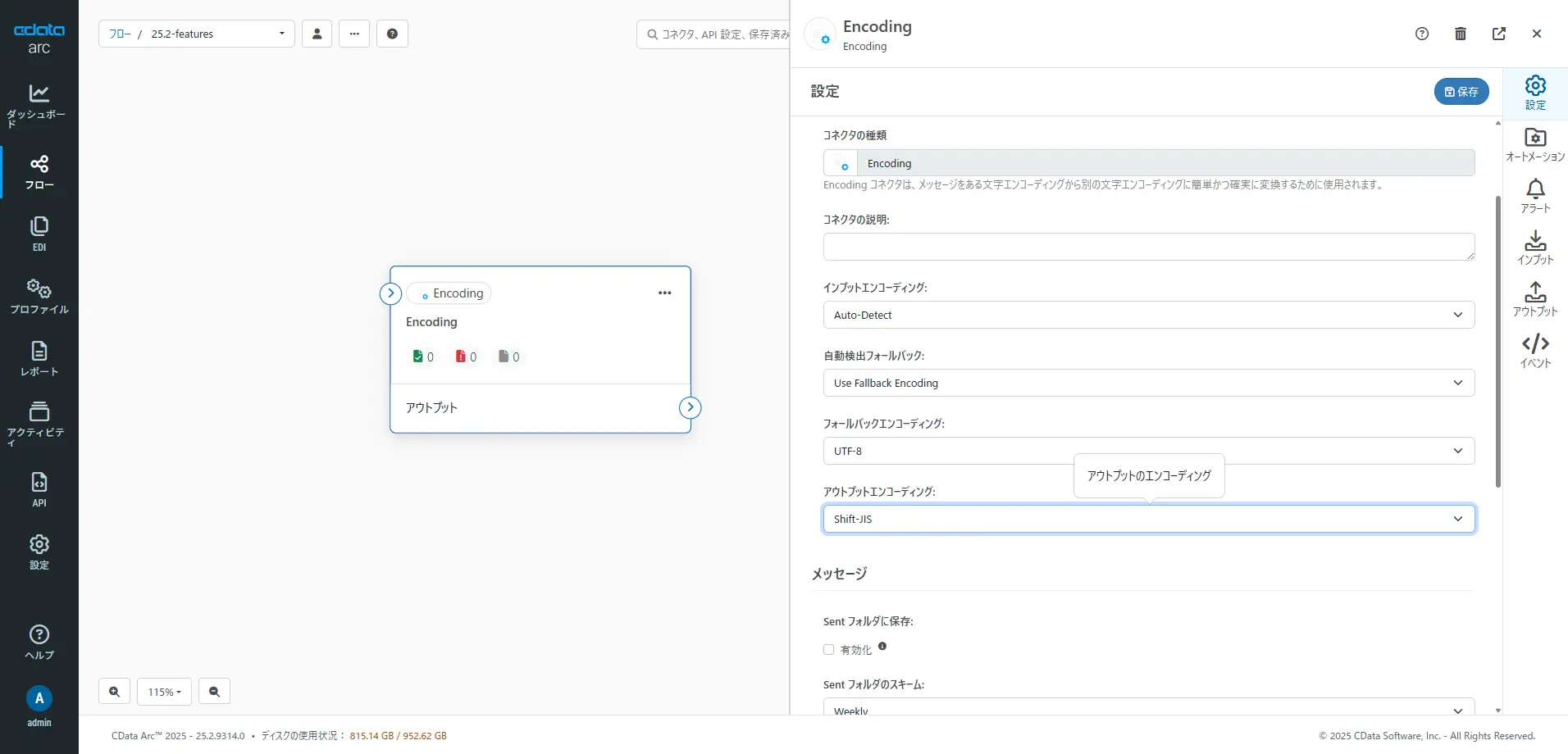Open the Shift-JIS output encoding dropdown
The image size is (1568, 754).
point(1148,519)
